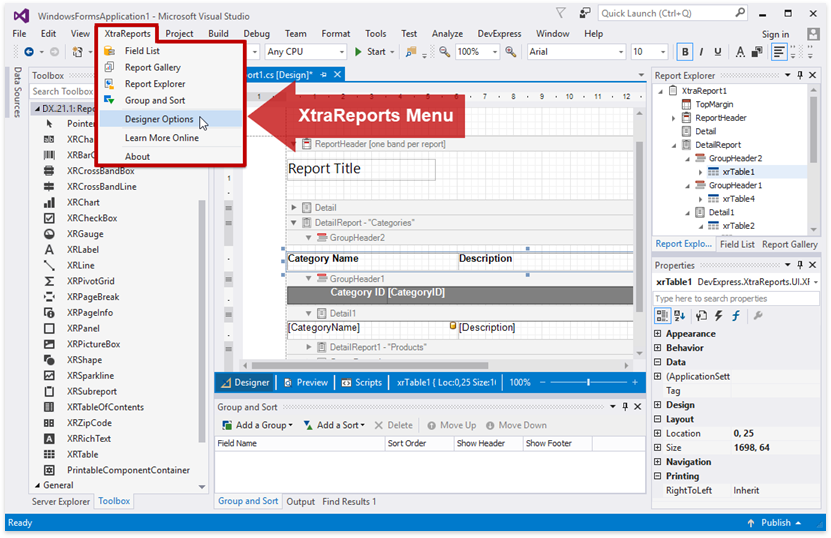Image resolution: width=831 pixels, height=538 pixels.
Task: Choose the XRZipCode toolbox control
Action: (x=90, y=423)
